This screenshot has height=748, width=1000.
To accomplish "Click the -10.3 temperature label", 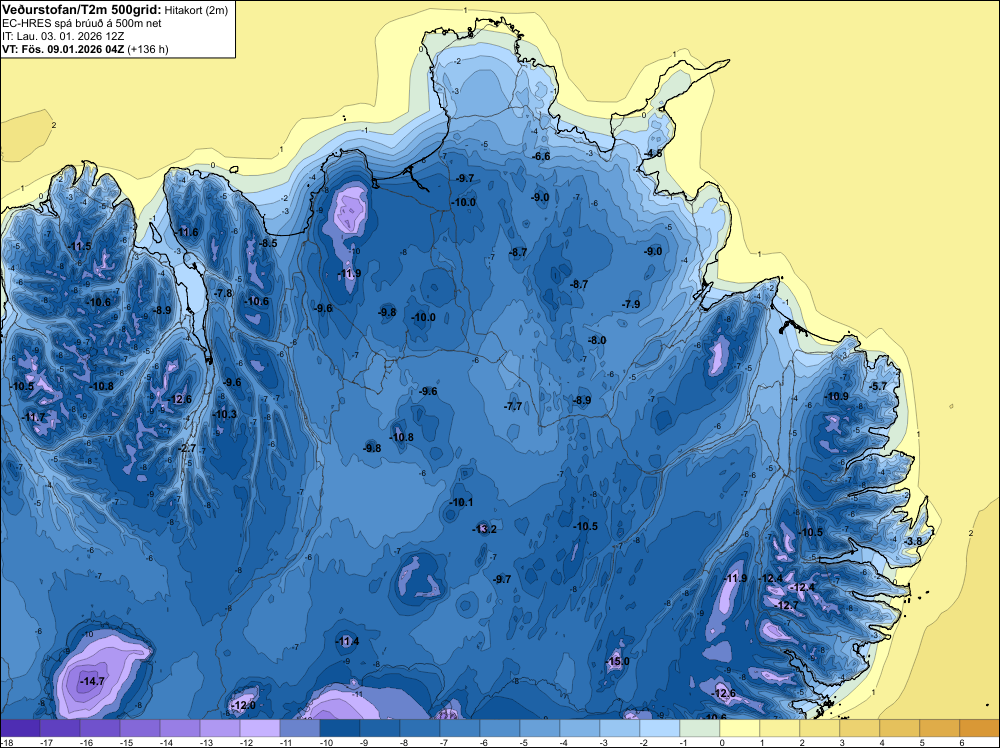I will pyautogui.click(x=224, y=414).
